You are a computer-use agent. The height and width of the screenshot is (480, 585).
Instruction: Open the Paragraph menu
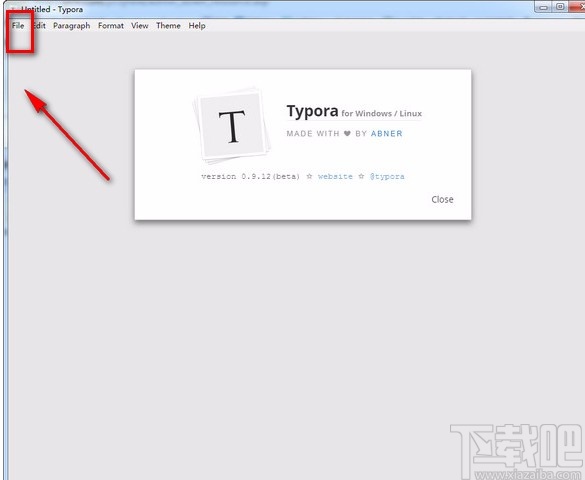tap(72, 26)
